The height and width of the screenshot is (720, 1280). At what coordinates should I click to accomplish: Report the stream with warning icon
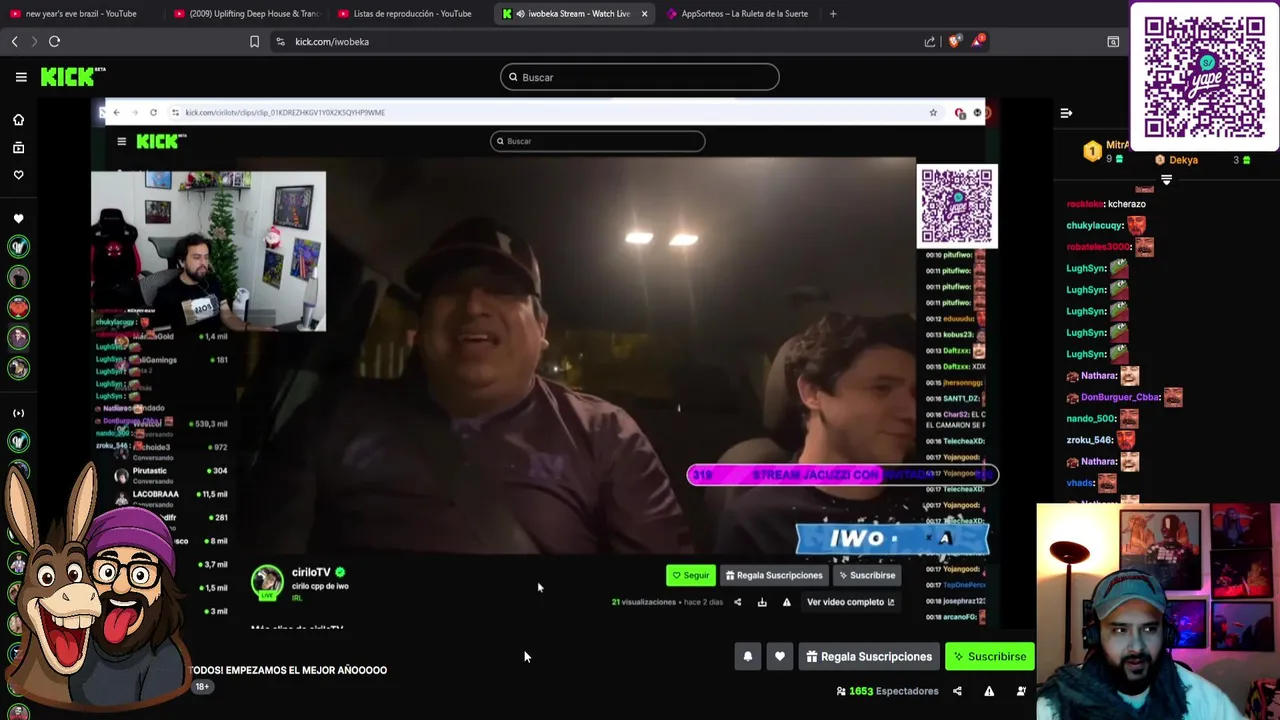pyautogui.click(x=989, y=691)
